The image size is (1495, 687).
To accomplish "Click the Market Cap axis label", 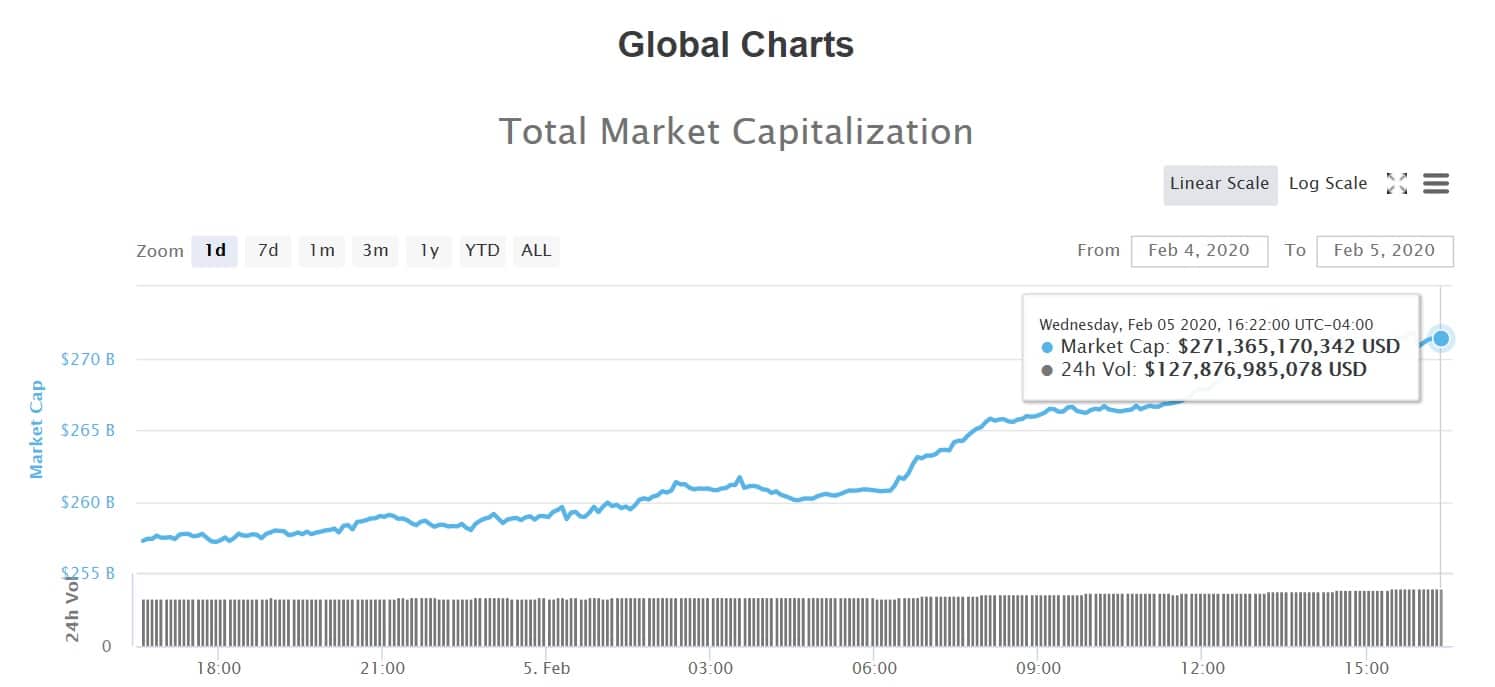I will (37, 429).
